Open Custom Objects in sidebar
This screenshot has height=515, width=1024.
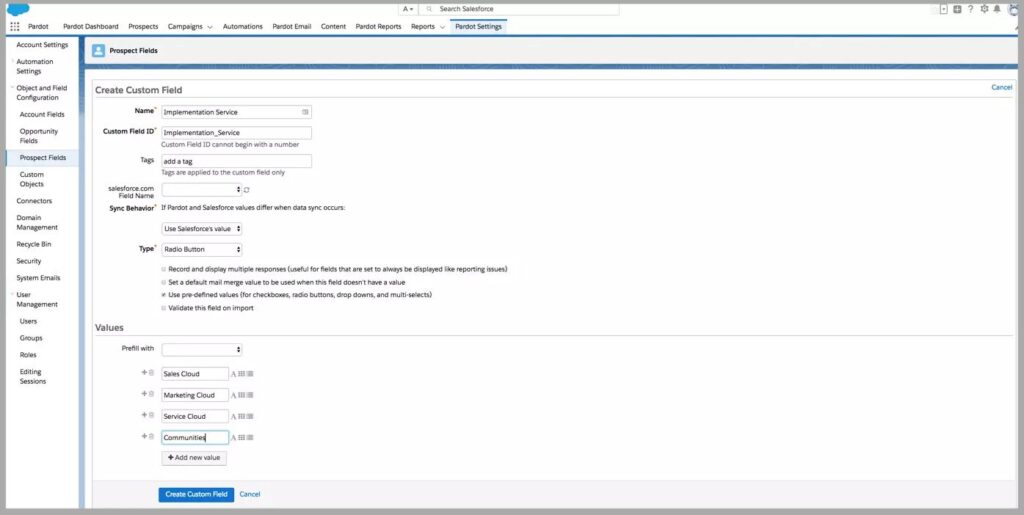pyautogui.click(x=31, y=179)
